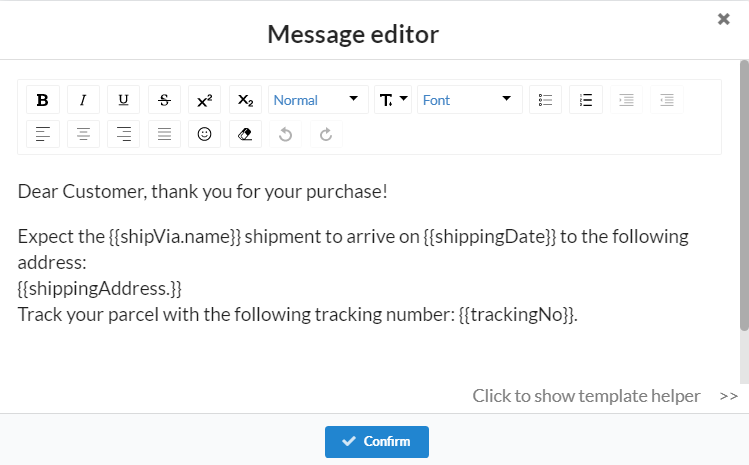749x465 pixels.
Task: Redo the last edit
Action: 326,134
